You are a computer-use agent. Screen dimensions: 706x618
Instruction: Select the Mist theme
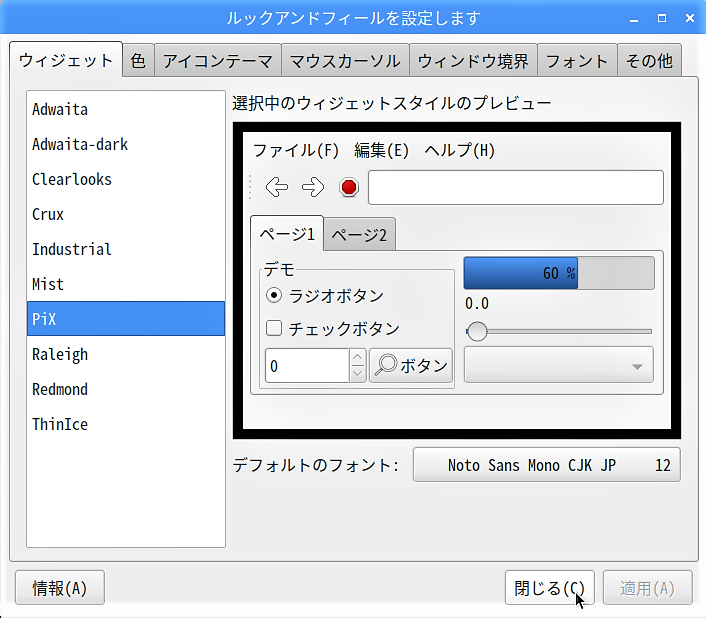tap(126, 284)
